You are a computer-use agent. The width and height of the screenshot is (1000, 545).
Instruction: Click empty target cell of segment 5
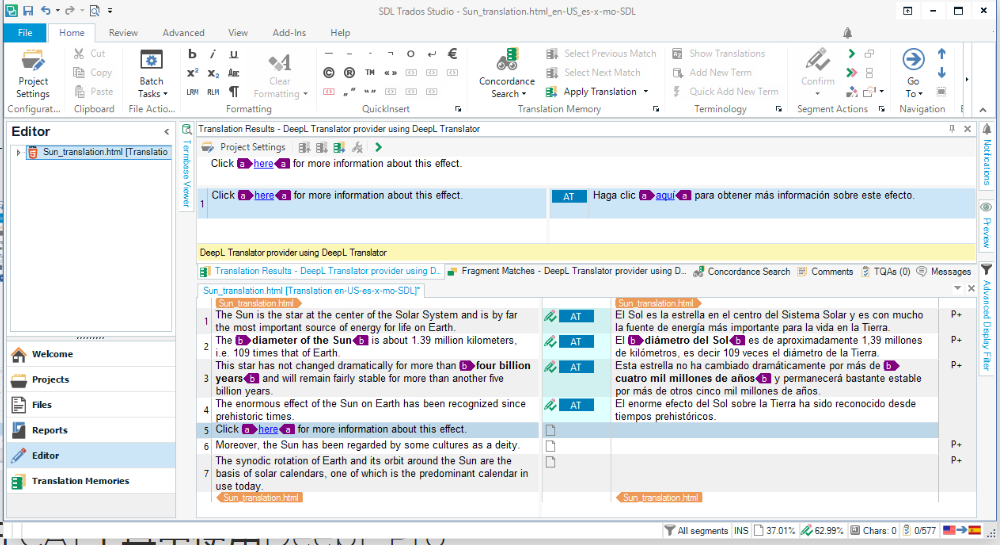pos(774,430)
